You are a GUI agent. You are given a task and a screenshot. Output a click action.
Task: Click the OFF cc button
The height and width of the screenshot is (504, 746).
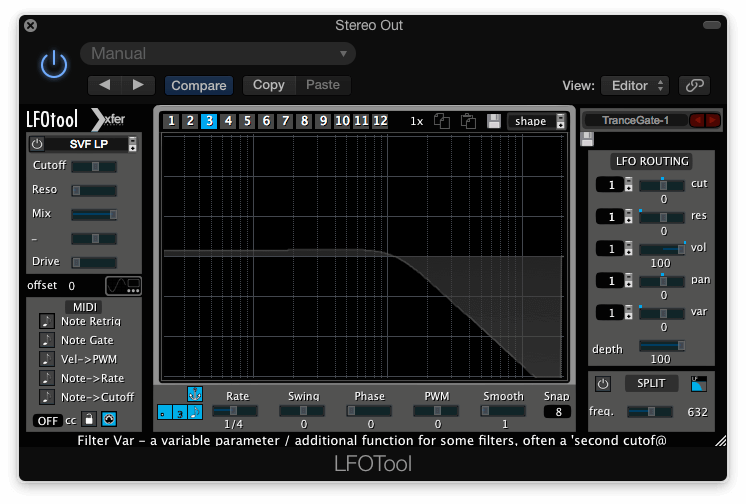tap(48, 421)
